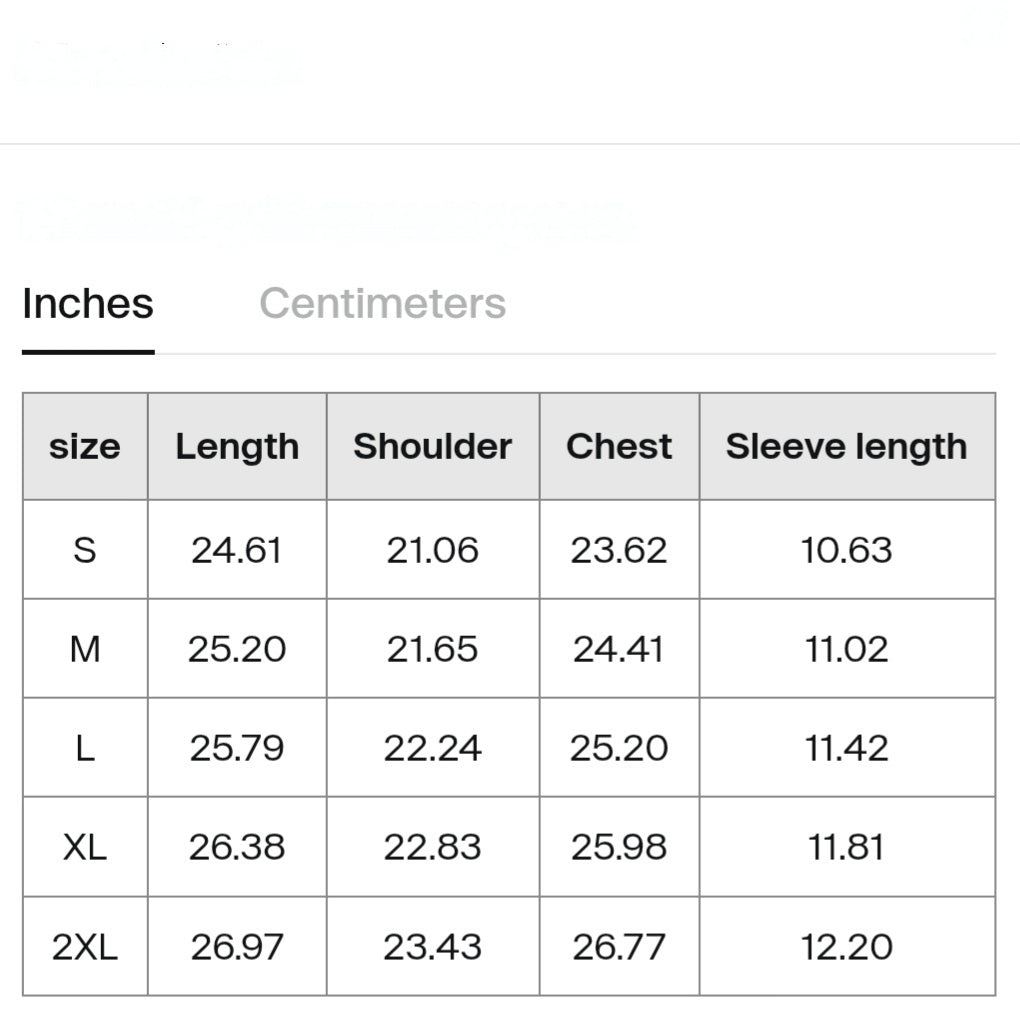The height and width of the screenshot is (1020, 1020).
Task: Click the 26.97 length cell
Action: click(x=237, y=946)
